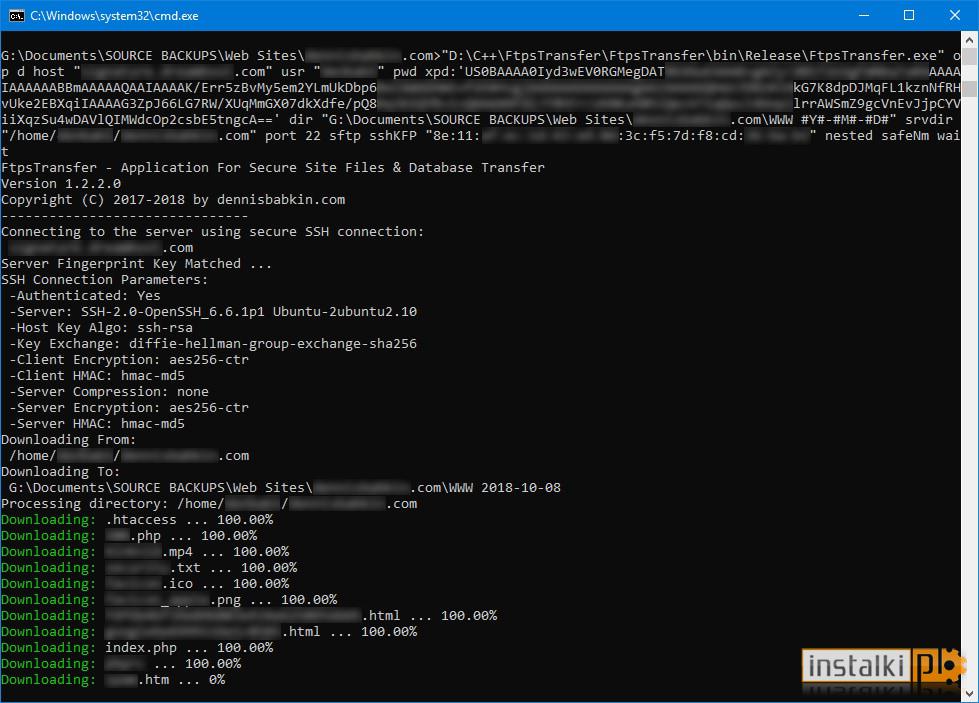Click the 'Downloading From:' line

pos(69,440)
